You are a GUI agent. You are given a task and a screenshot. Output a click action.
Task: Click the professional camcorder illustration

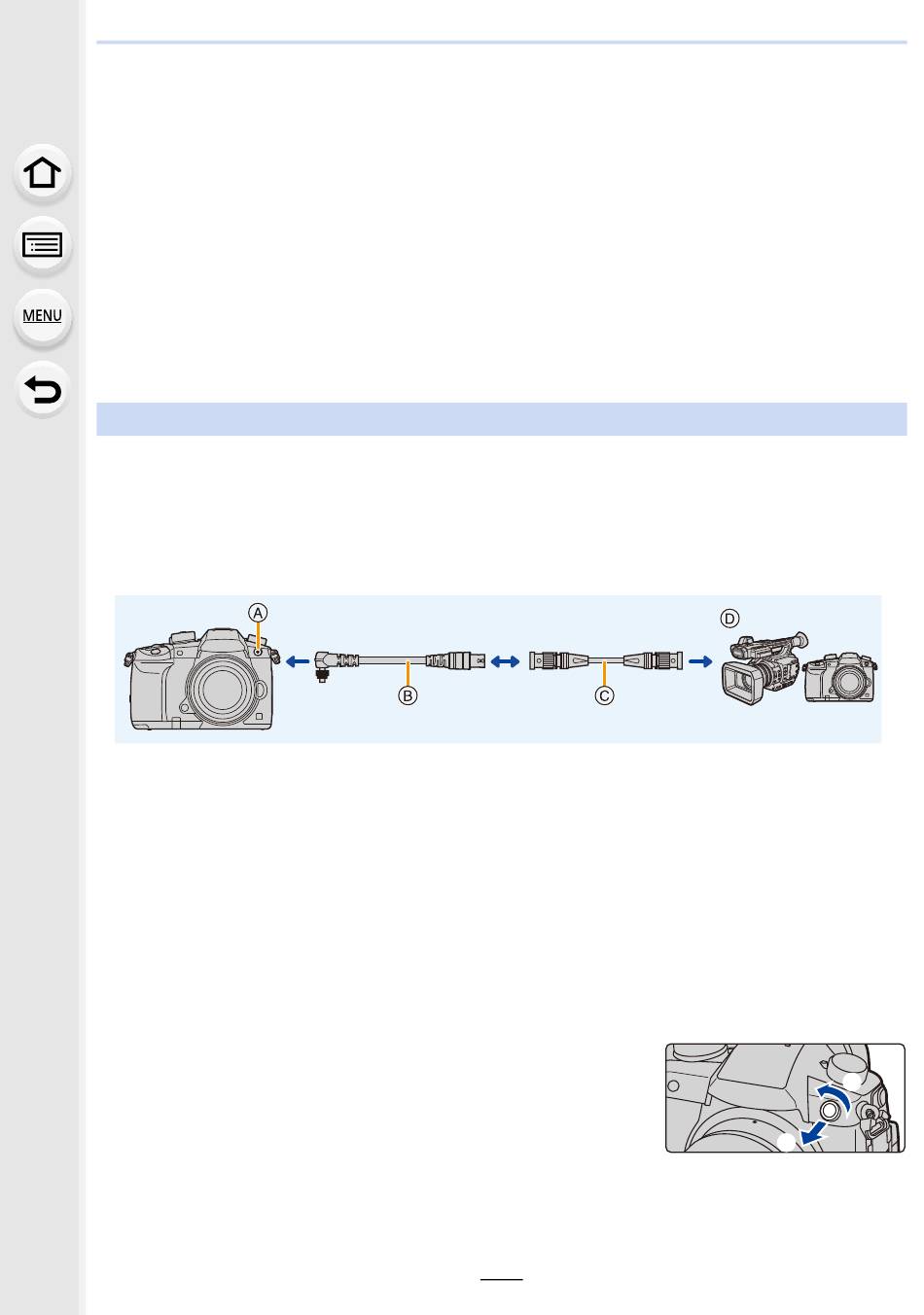(764, 667)
